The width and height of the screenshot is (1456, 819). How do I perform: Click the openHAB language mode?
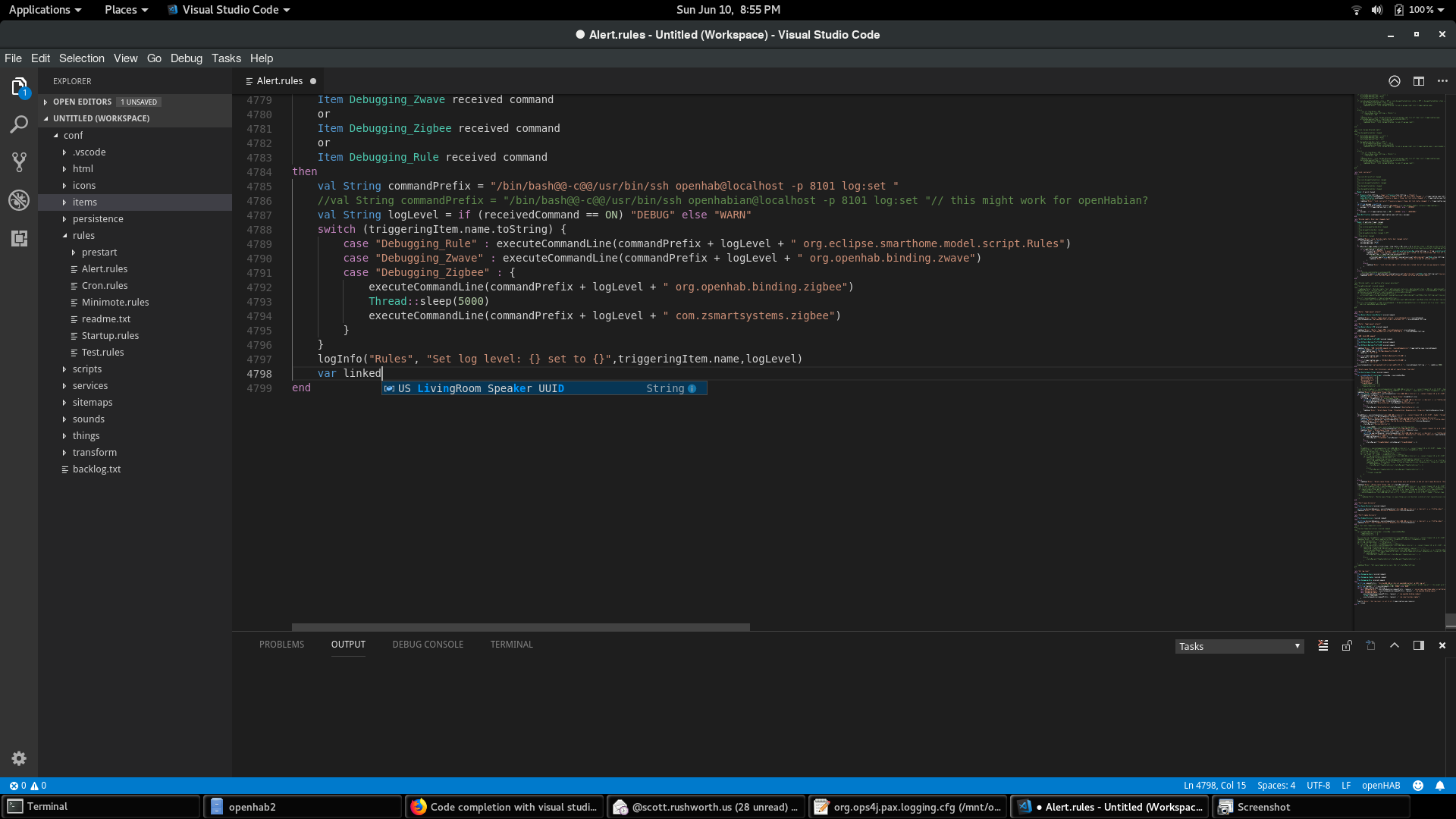1380,786
